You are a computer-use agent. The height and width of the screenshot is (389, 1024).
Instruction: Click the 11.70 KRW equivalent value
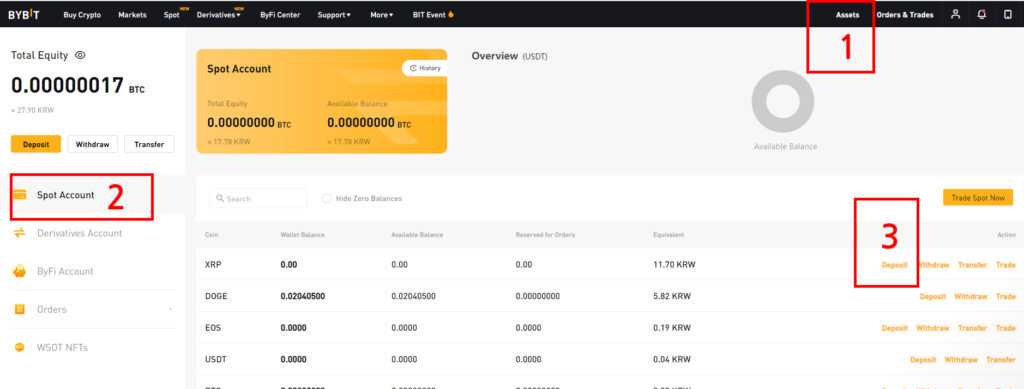click(x=674, y=264)
